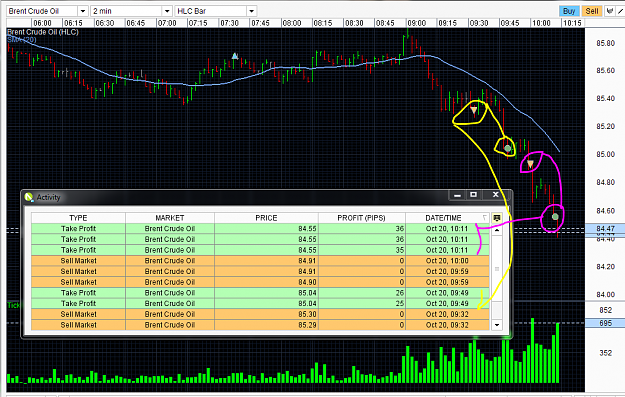Click the chart icon next to Sell
Screen dimensions: 625x397
tap(609, 11)
